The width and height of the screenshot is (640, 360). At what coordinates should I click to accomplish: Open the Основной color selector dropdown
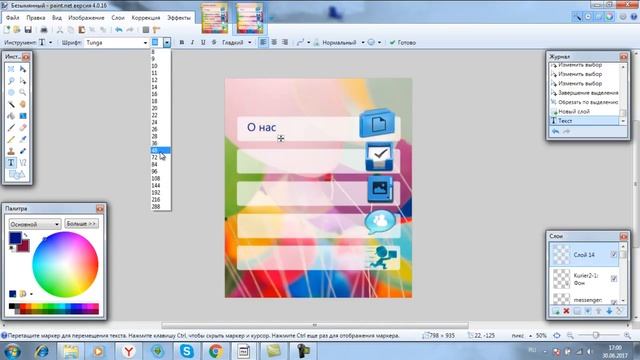tap(35, 224)
